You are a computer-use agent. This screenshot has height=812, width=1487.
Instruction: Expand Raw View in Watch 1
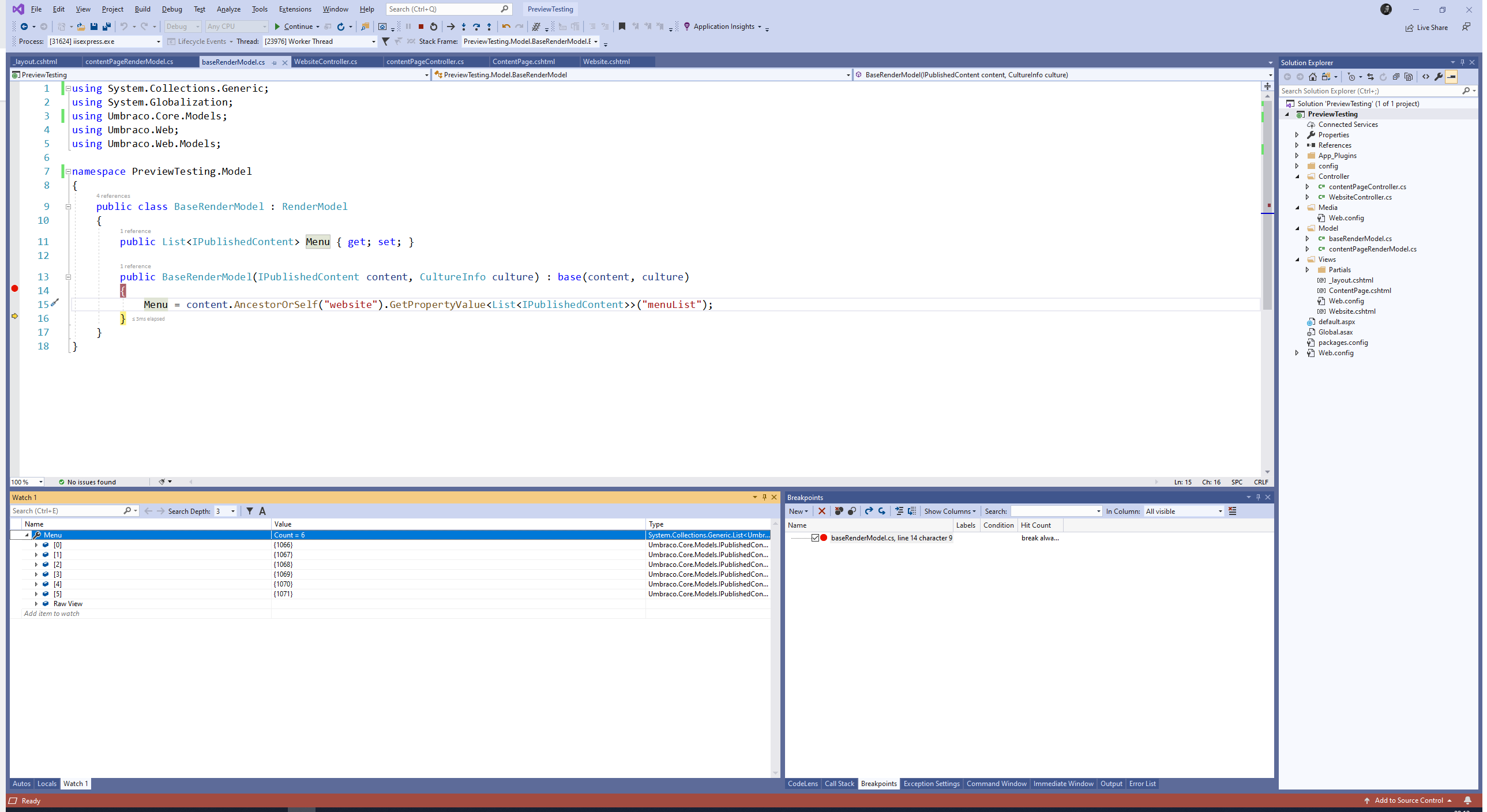point(36,604)
